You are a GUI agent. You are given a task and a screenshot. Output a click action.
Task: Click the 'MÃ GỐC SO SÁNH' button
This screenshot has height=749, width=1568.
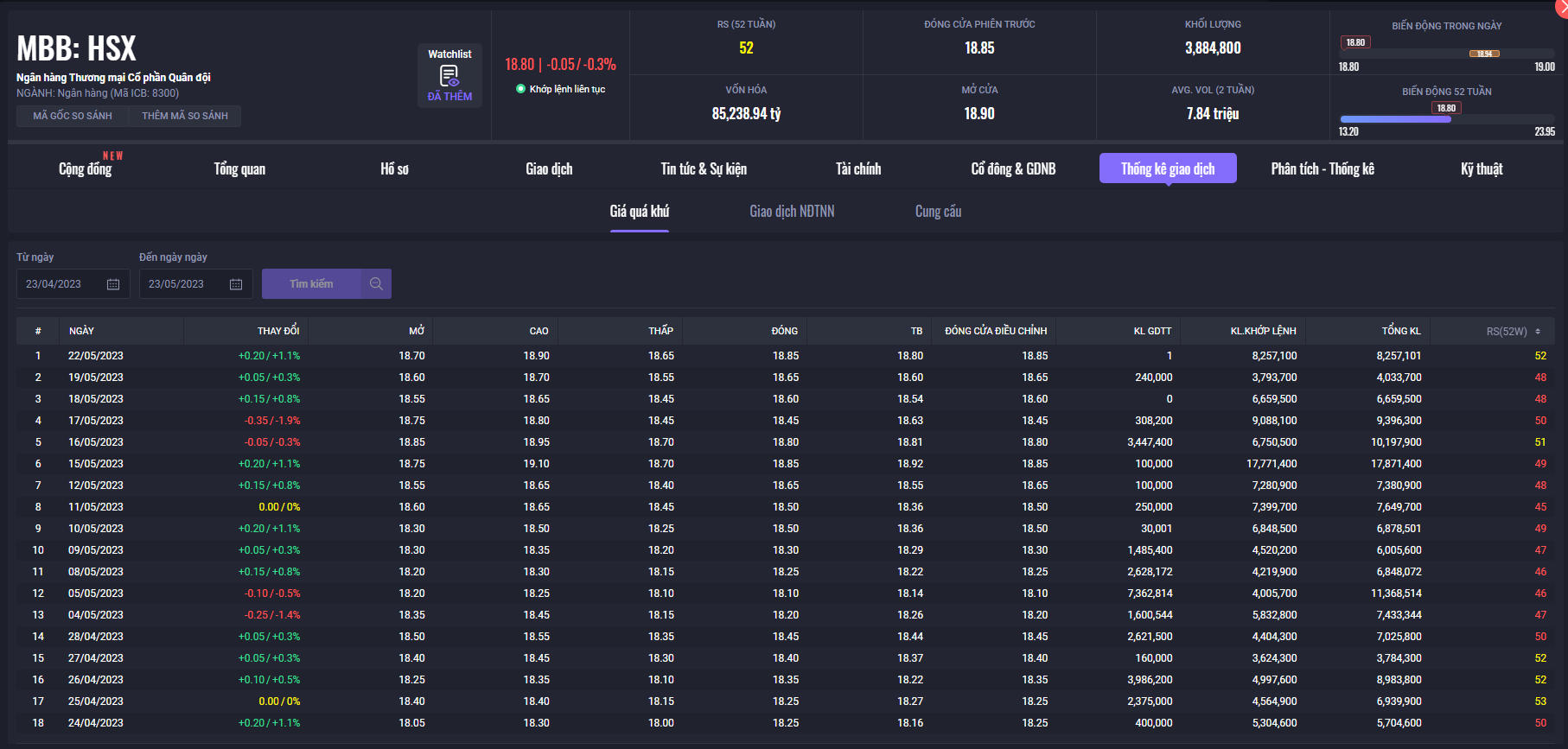tap(73, 116)
